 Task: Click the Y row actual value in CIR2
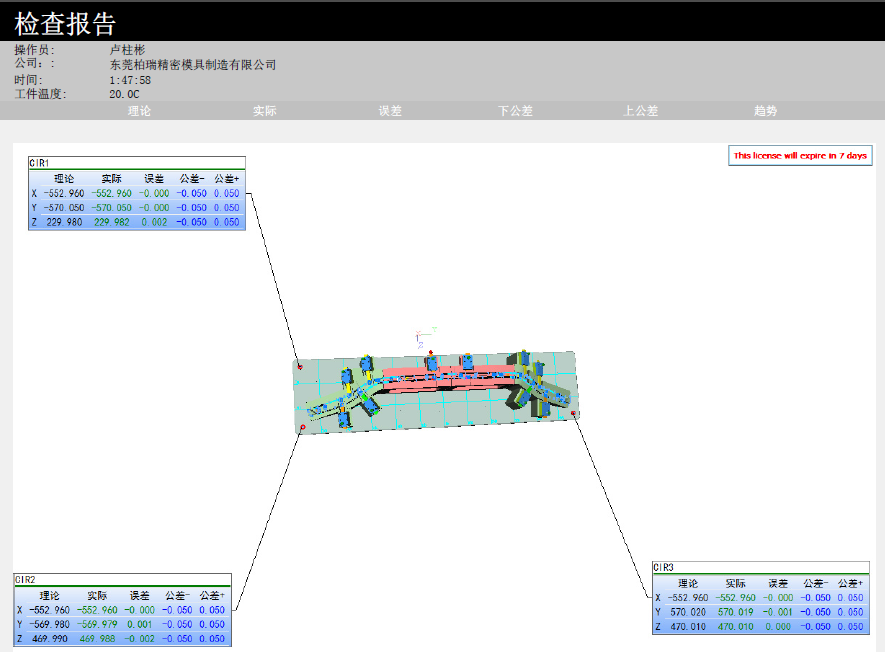[x=97, y=624]
